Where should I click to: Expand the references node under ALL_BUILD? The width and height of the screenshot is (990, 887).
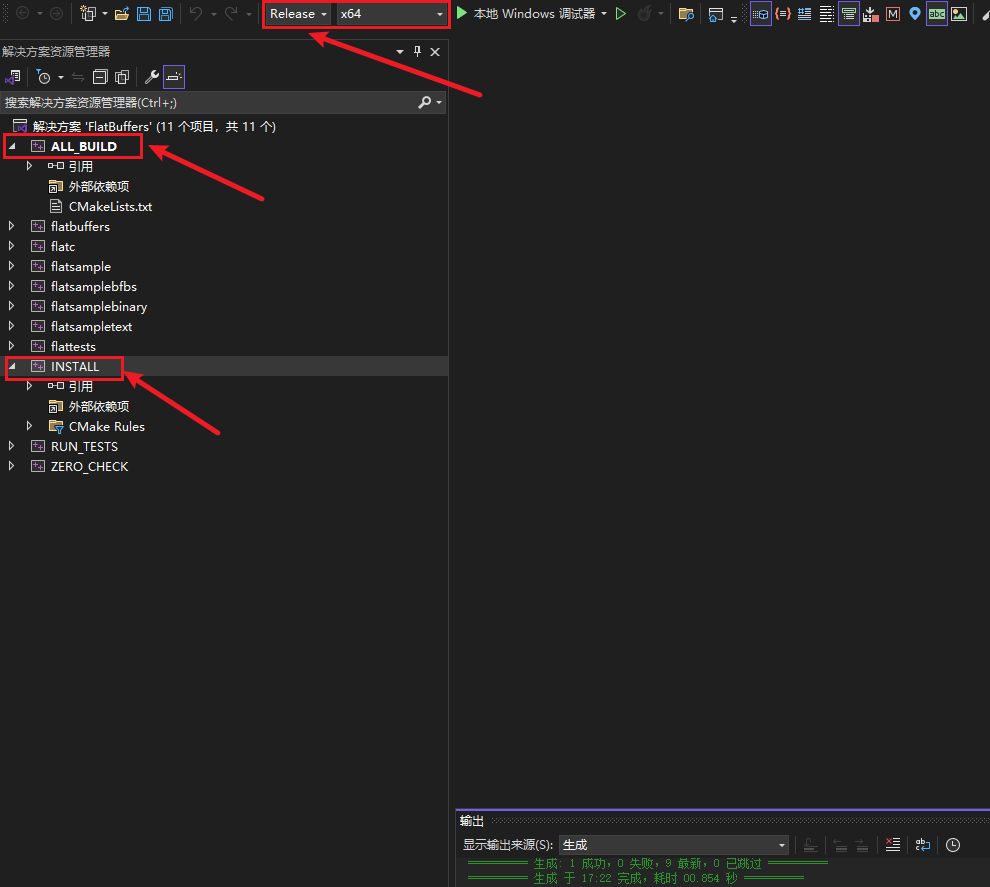[x=29, y=166]
